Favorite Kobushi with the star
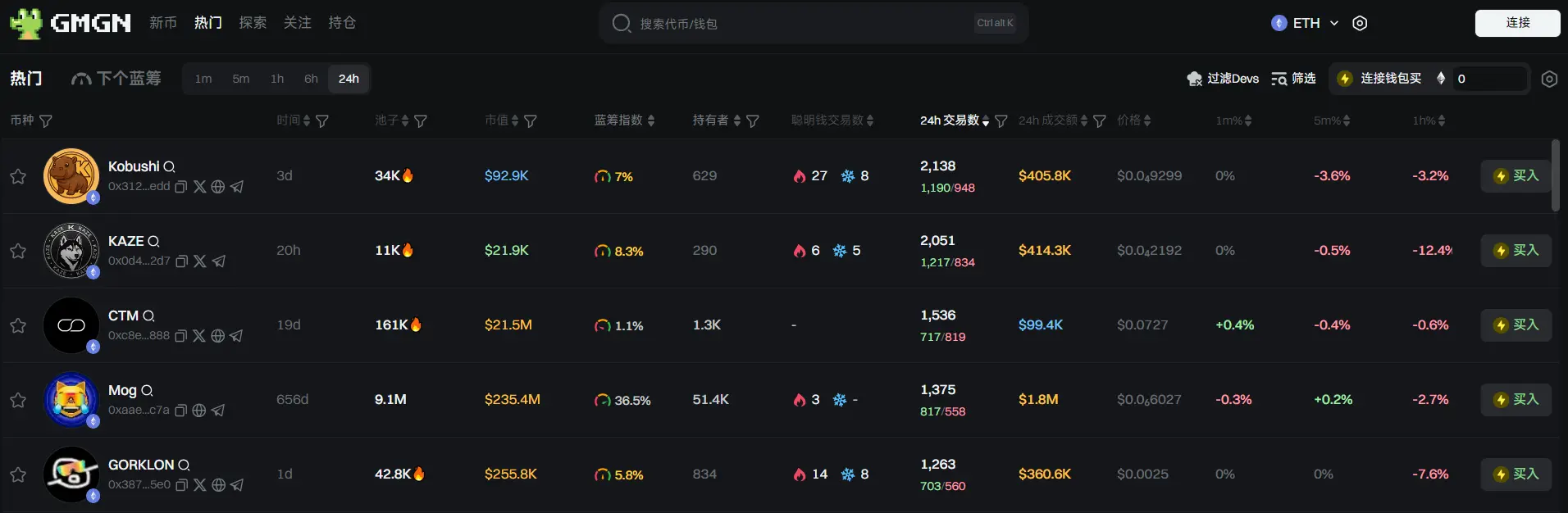This screenshot has height=513, width=1568. [18, 176]
